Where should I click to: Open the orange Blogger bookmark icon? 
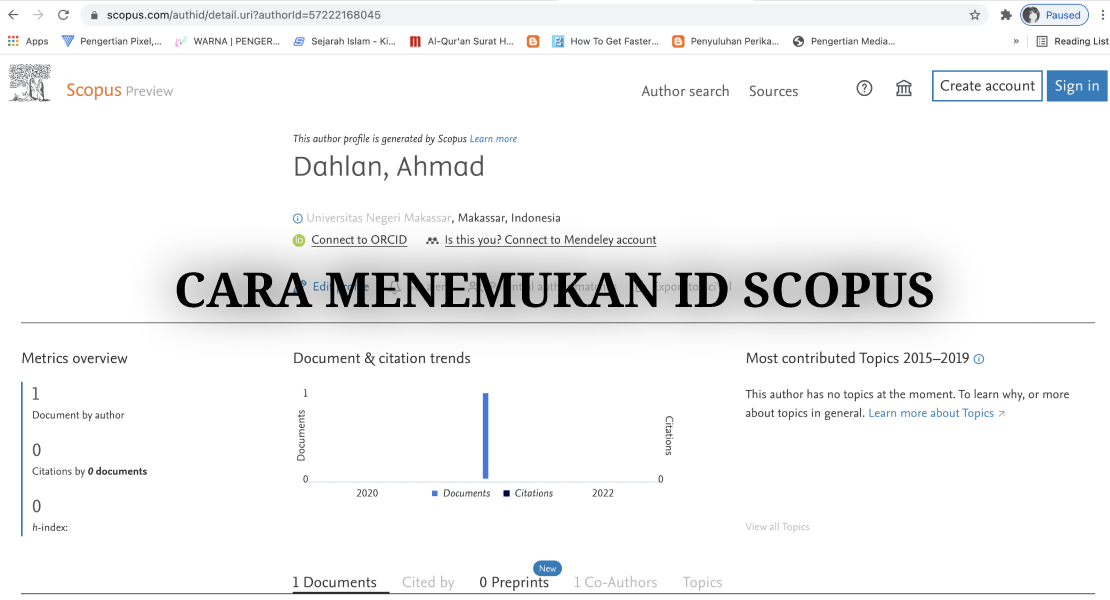coord(533,41)
